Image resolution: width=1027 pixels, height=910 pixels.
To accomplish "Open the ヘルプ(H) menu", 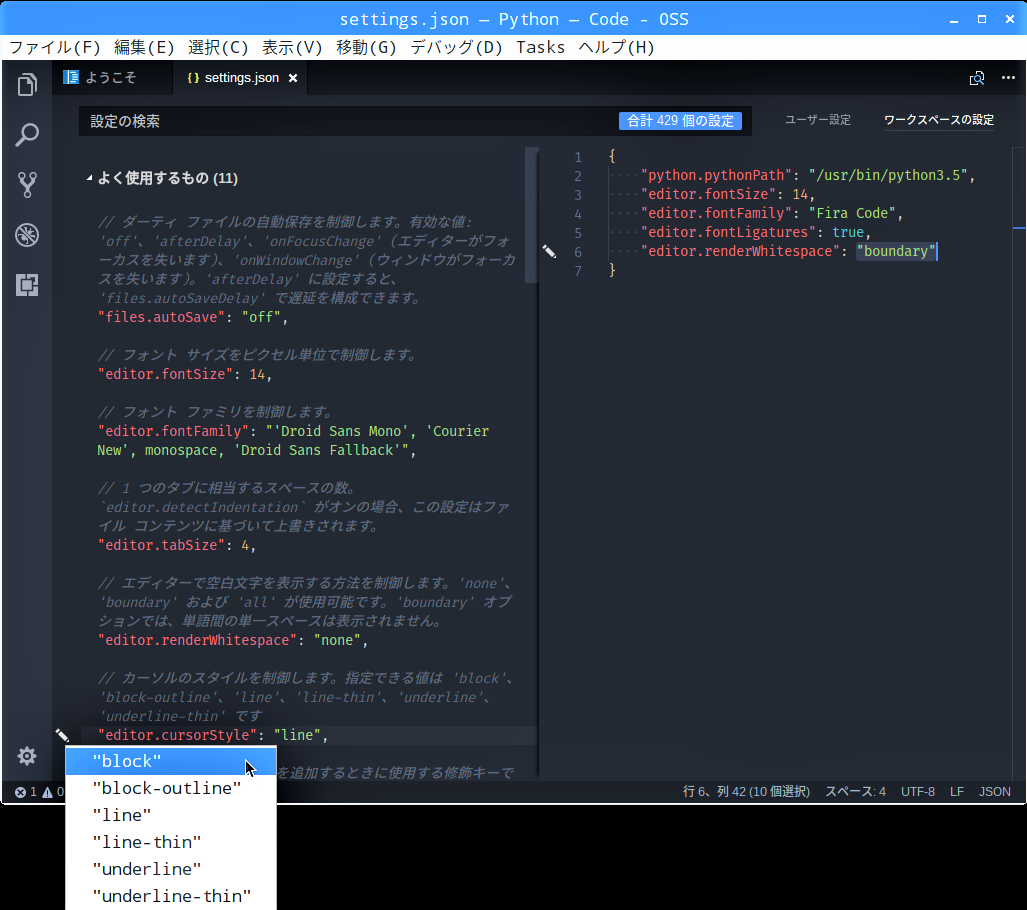I will tap(616, 47).
